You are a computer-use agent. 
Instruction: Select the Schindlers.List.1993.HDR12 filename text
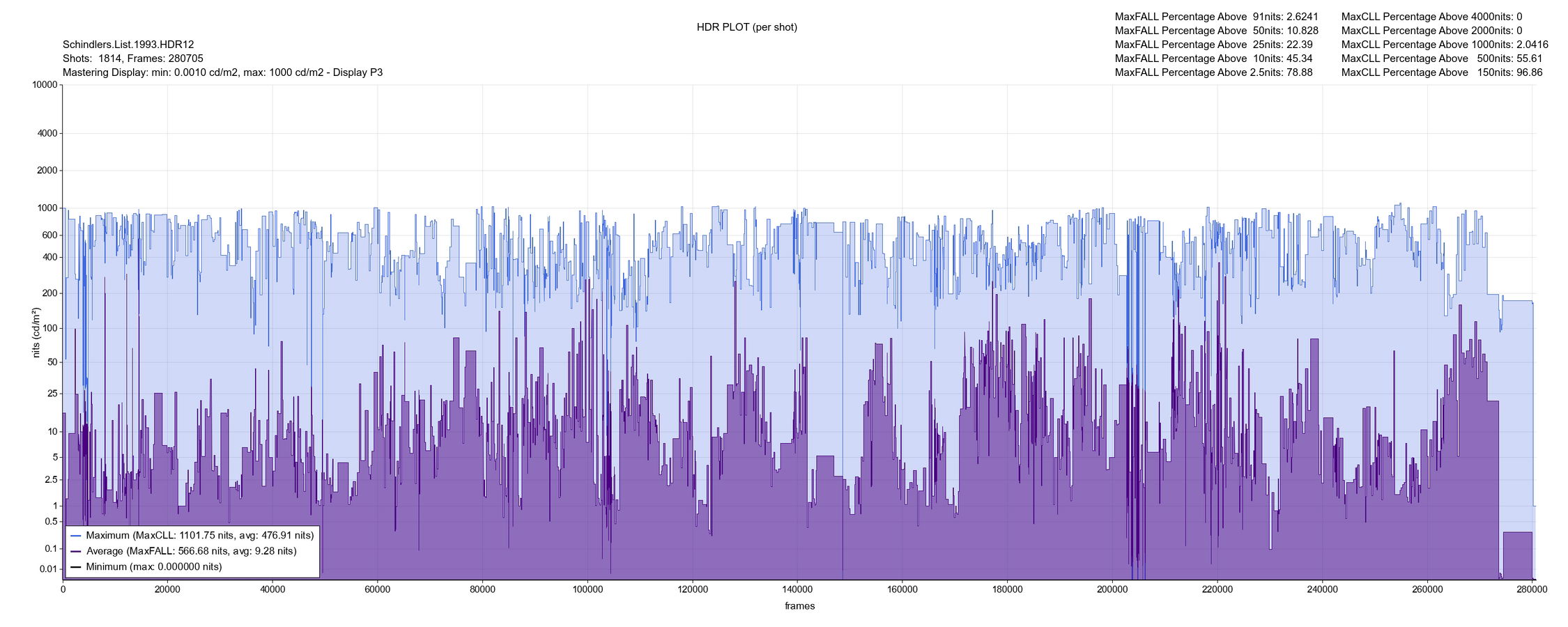(x=128, y=45)
